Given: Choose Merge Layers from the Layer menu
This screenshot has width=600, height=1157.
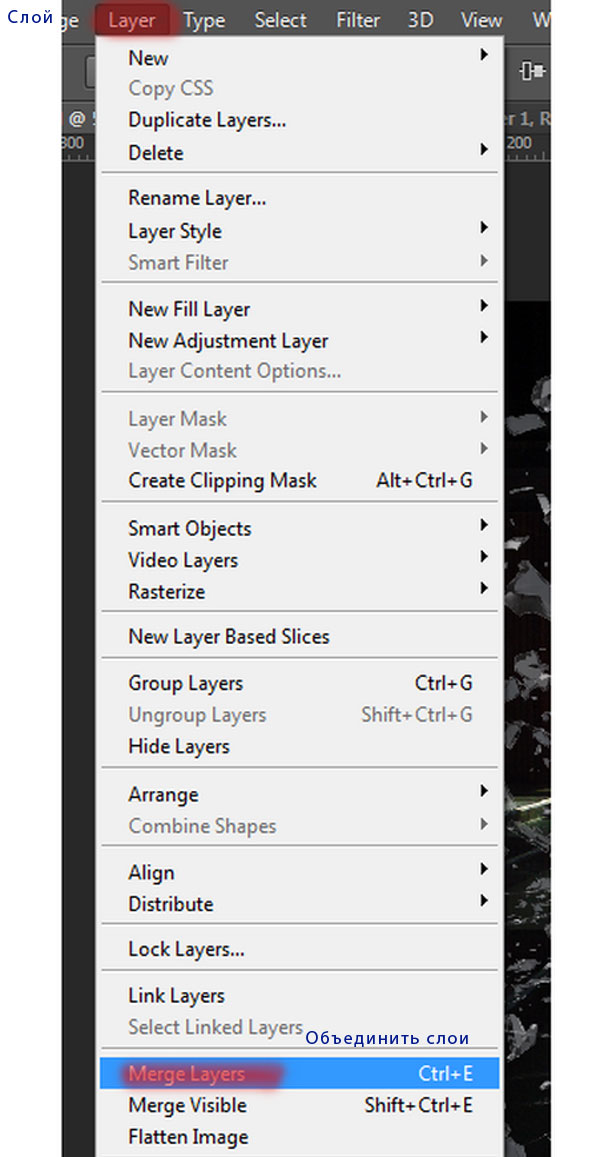Looking at the screenshot, I should [x=300, y=1074].
